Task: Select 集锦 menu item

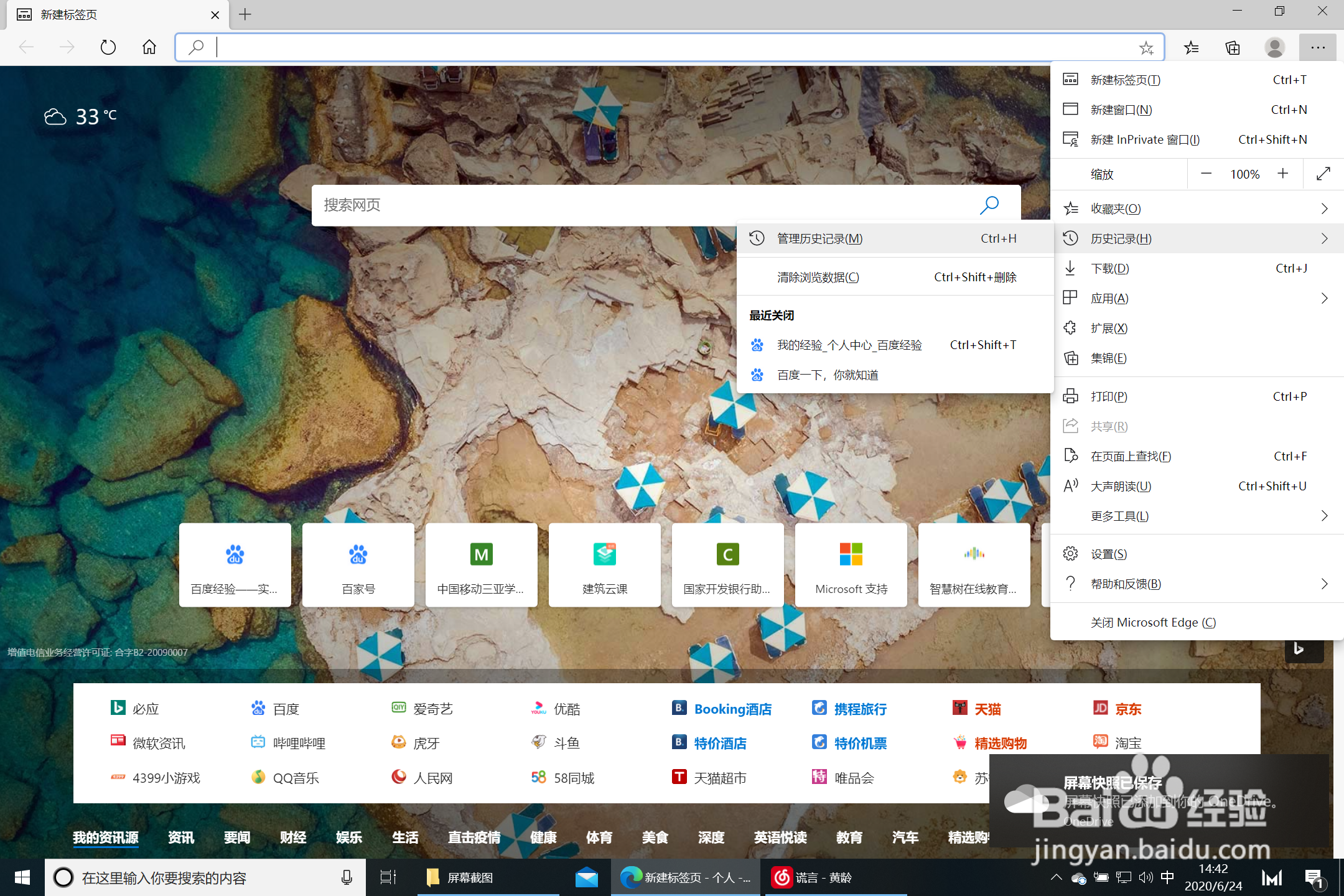Action: coord(1197,358)
